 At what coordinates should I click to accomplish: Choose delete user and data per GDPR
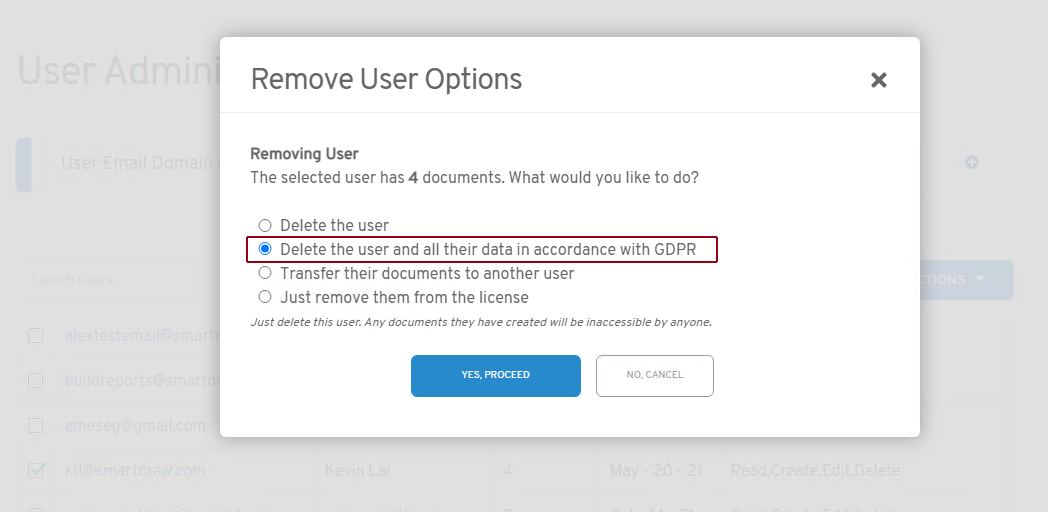click(x=265, y=249)
